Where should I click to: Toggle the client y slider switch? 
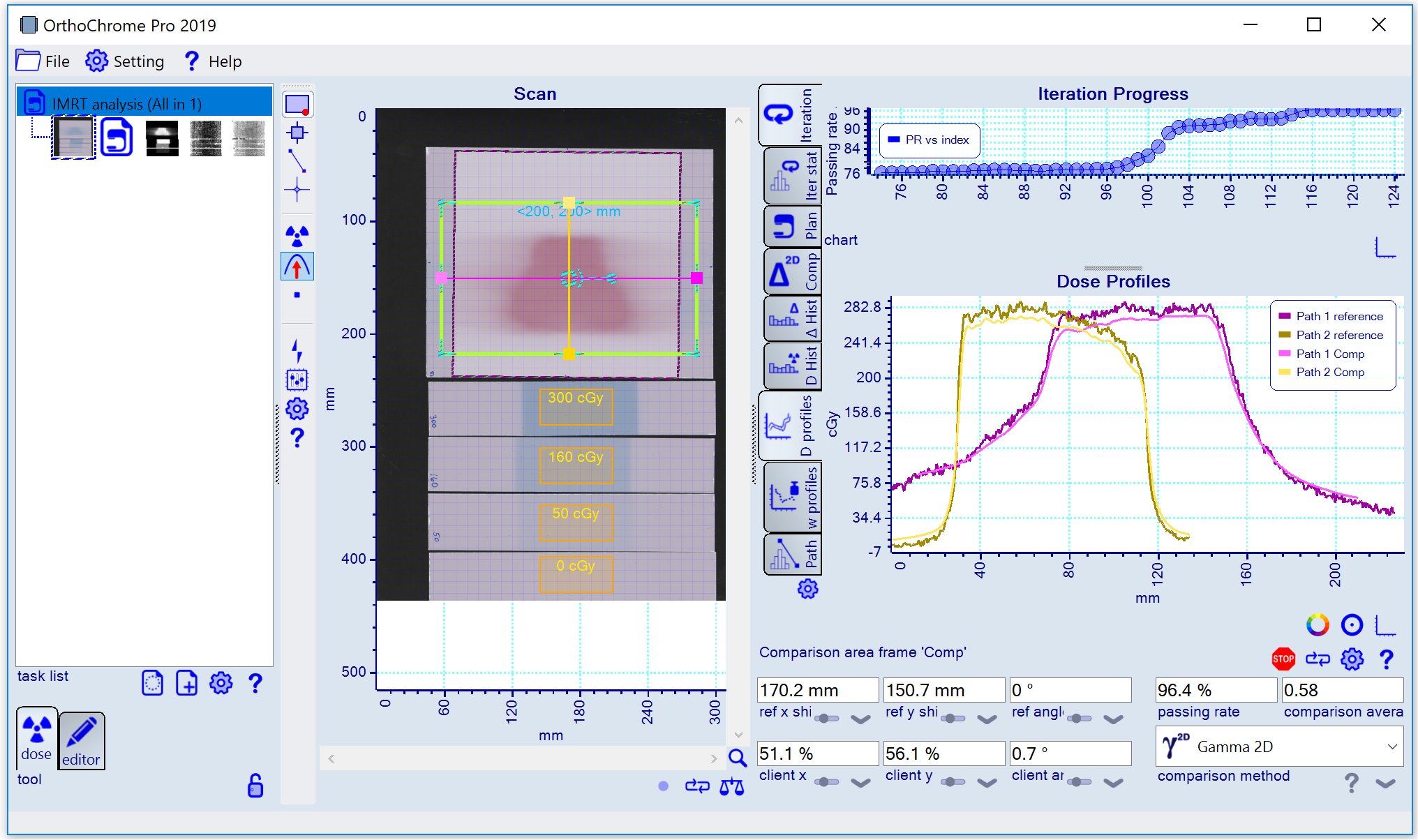tap(953, 782)
